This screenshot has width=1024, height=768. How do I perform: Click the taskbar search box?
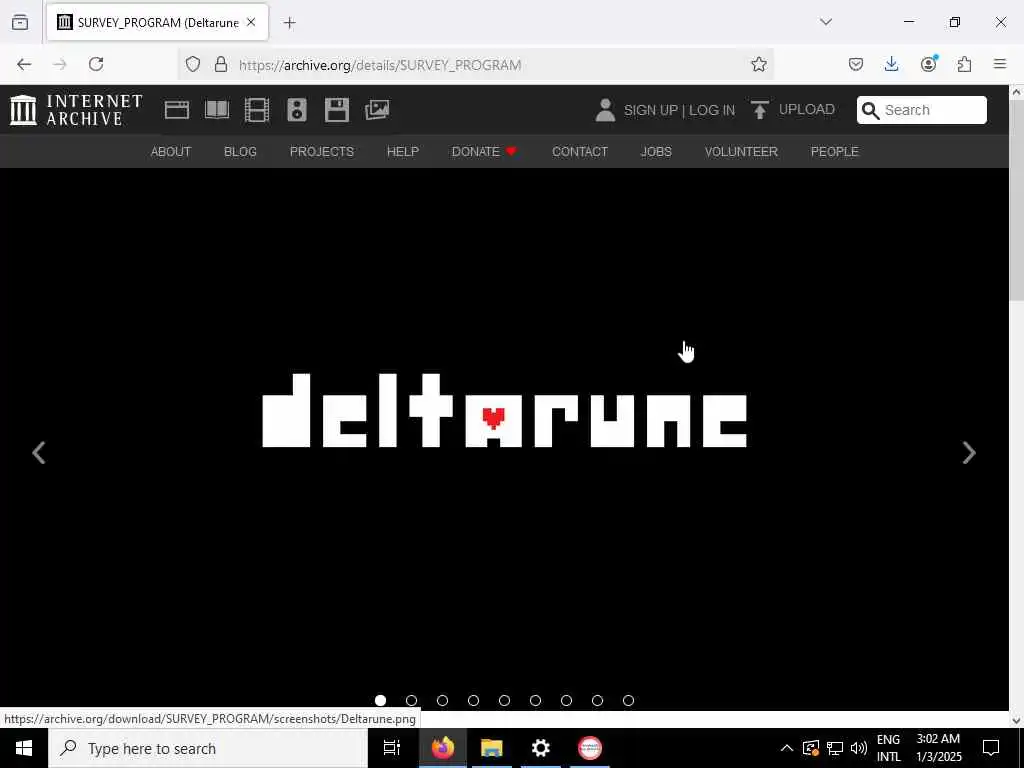tap(208, 748)
